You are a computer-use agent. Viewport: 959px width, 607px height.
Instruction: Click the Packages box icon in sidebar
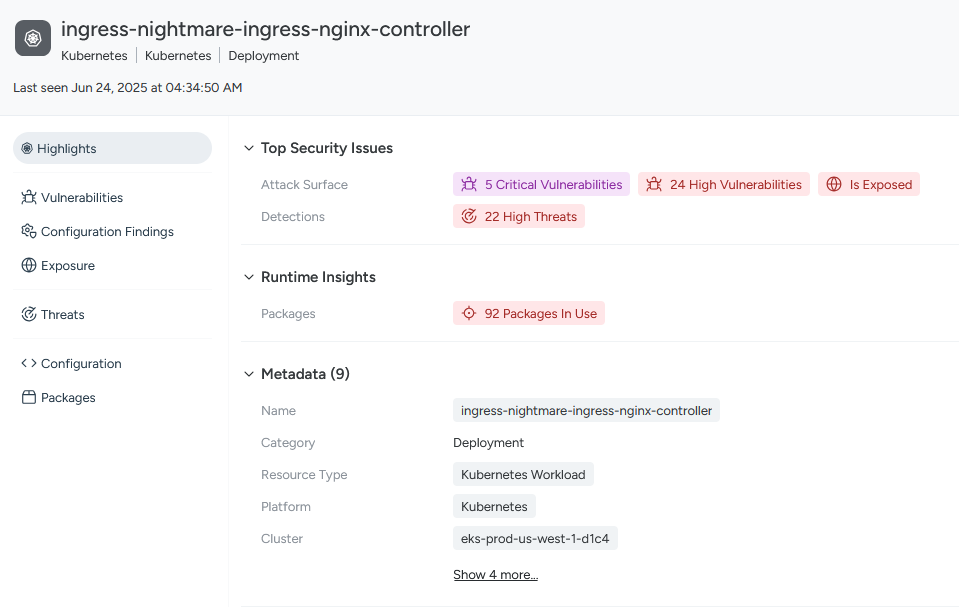click(29, 397)
